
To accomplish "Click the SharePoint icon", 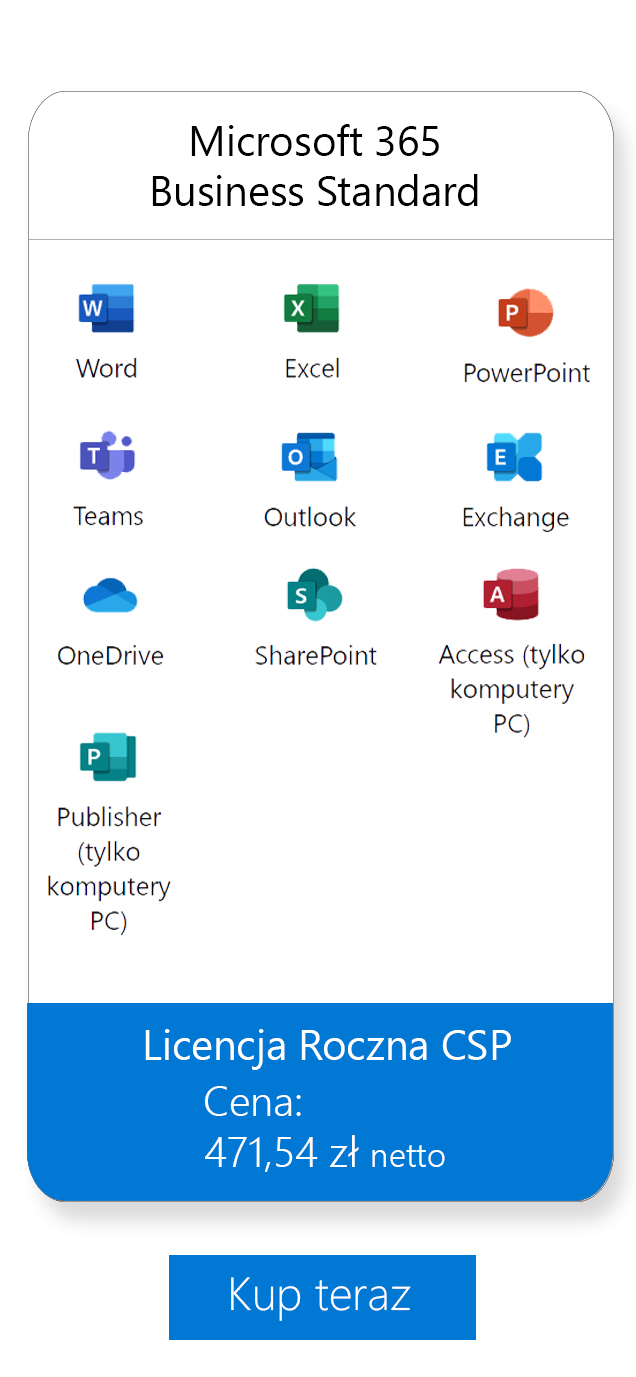I will [x=314, y=595].
